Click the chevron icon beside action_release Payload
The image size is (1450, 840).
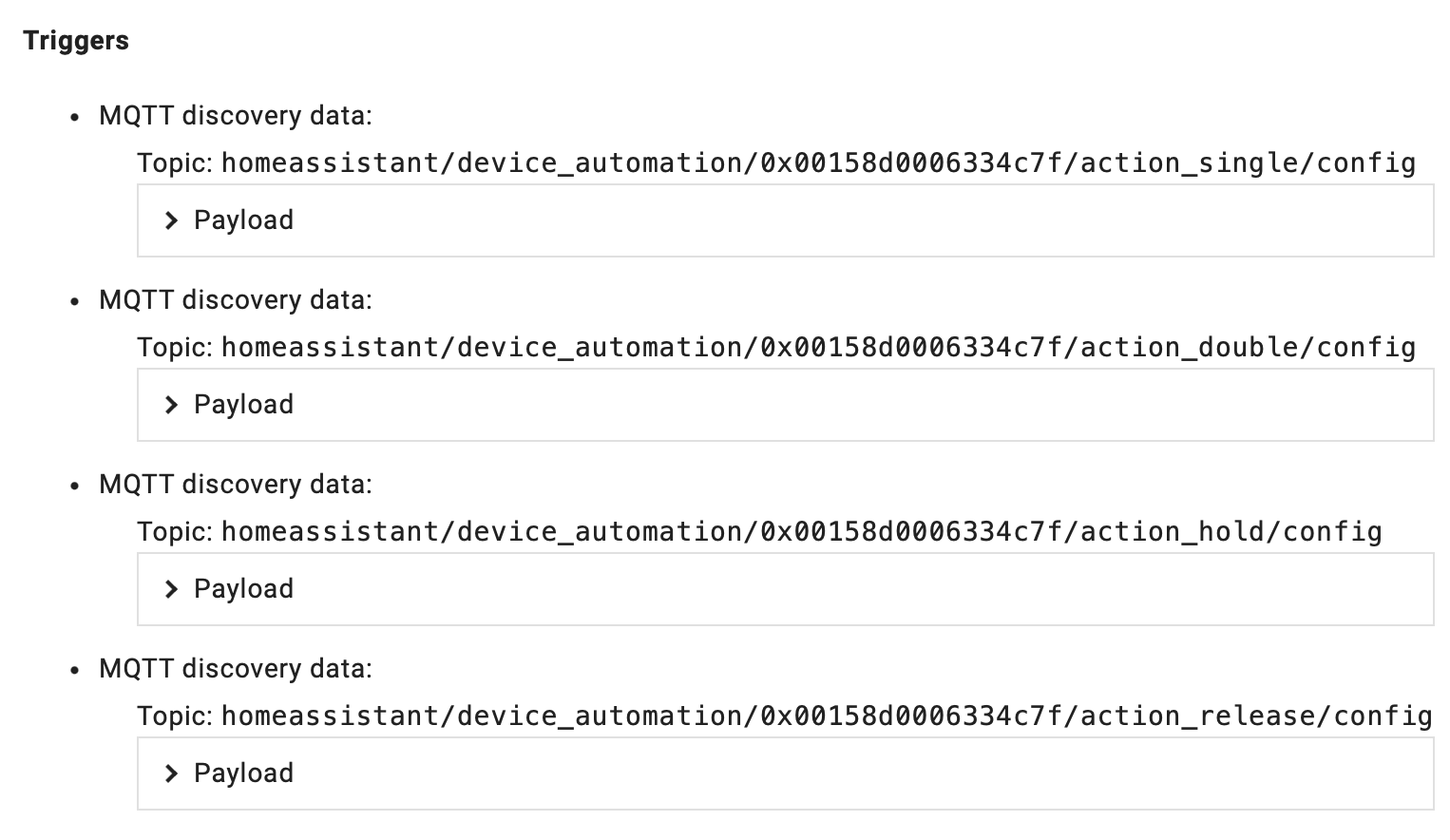tap(171, 773)
